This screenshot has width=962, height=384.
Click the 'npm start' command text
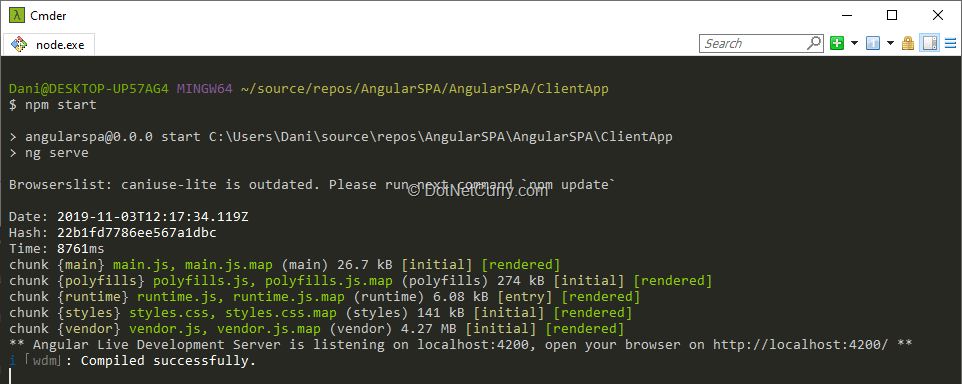(x=61, y=105)
